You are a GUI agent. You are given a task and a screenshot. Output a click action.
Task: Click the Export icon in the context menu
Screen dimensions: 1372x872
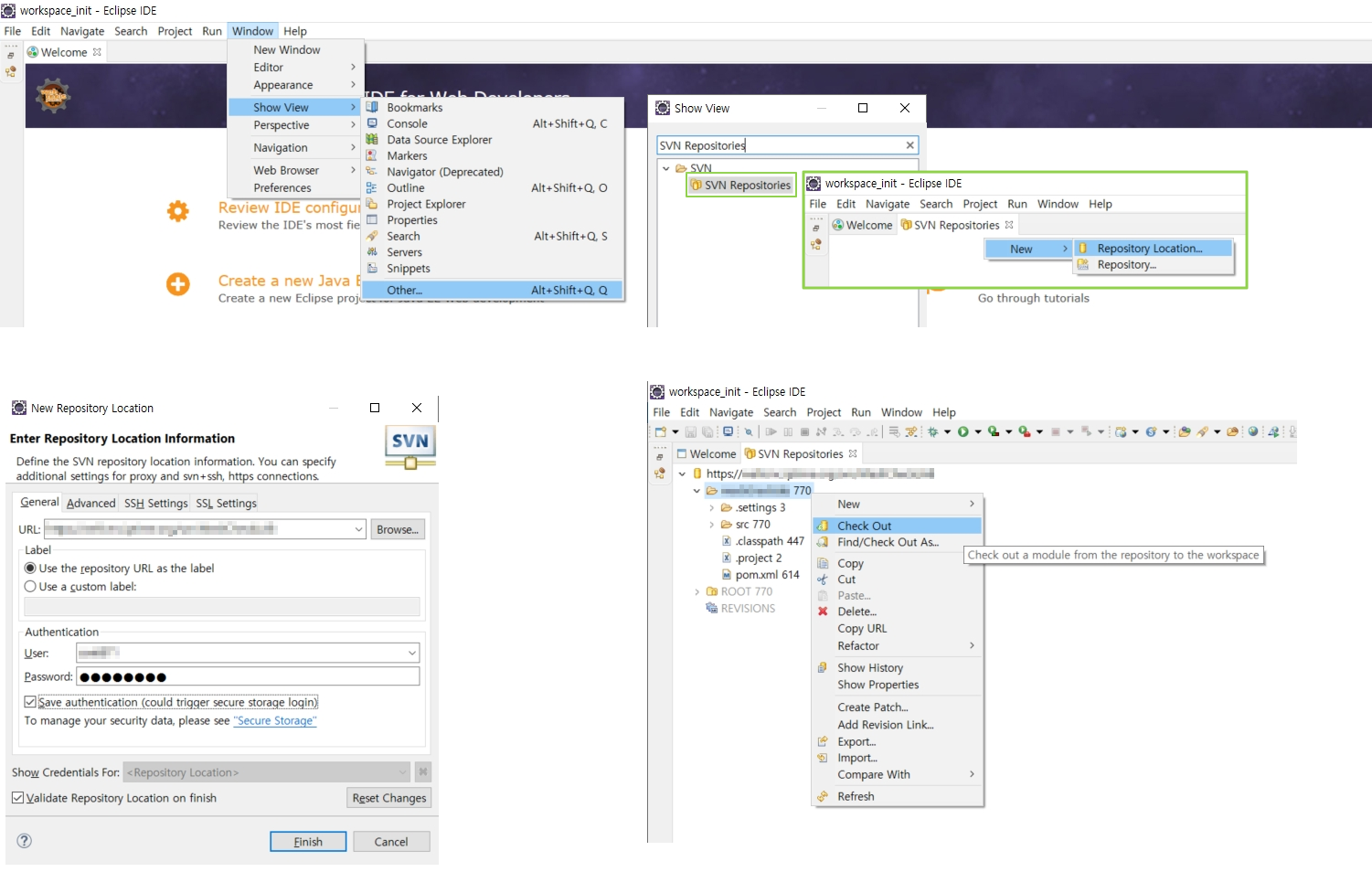click(x=823, y=741)
